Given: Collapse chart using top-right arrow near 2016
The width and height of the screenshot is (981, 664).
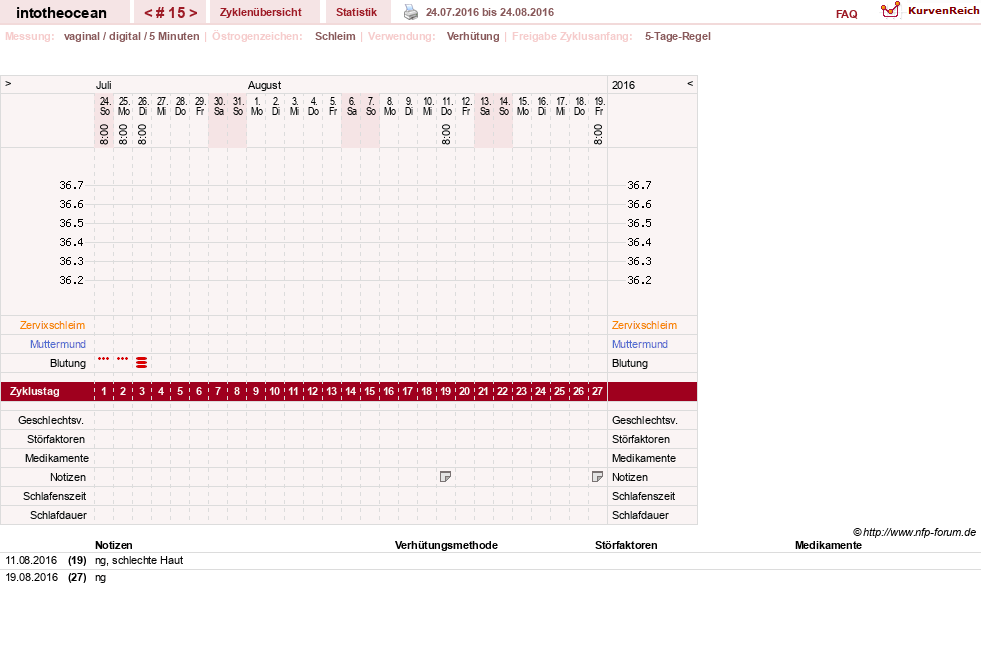Looking at the screenshot, I should coord(690,83).
